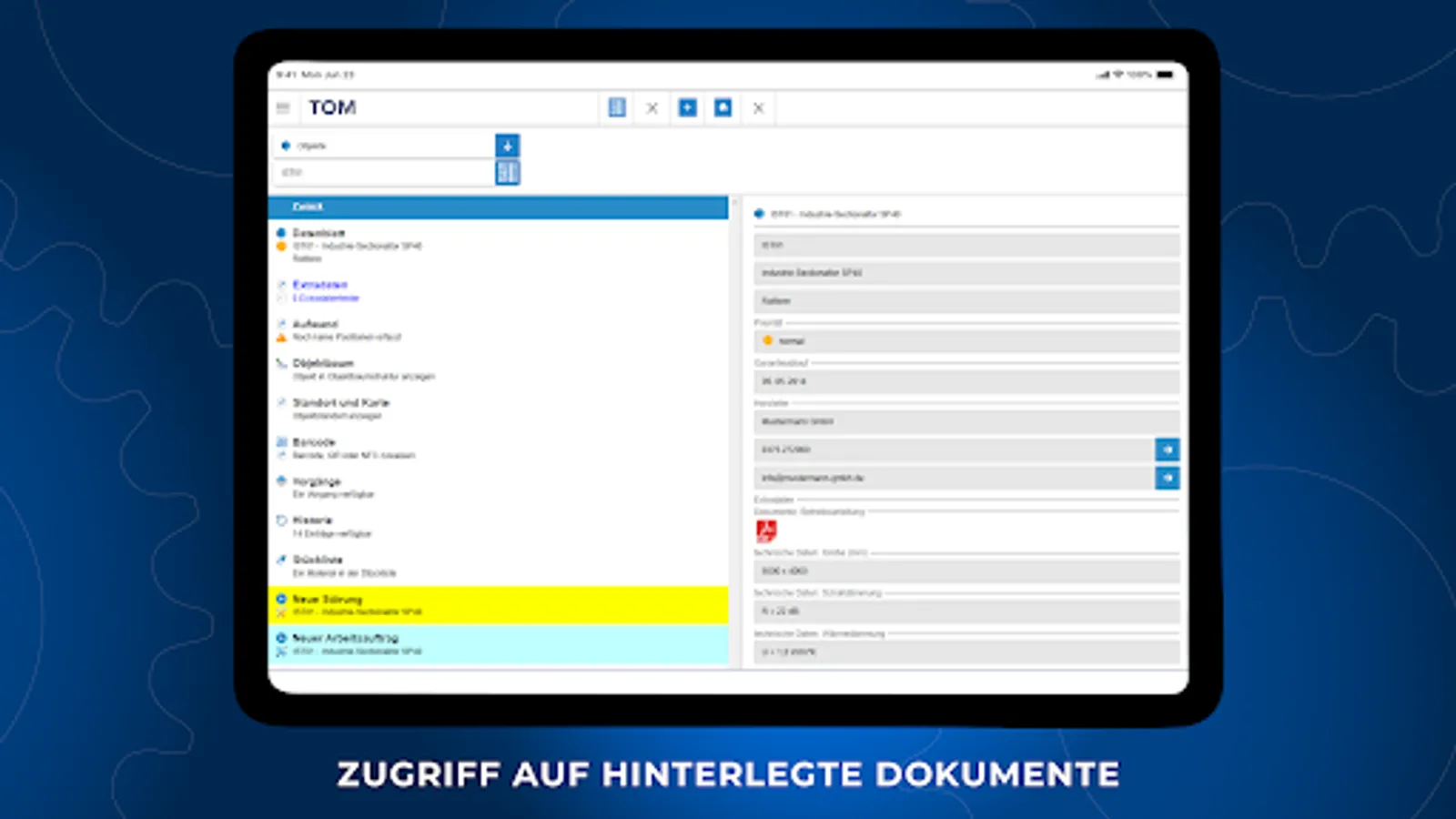Open the Basisdaten list entry

[499, 246]
